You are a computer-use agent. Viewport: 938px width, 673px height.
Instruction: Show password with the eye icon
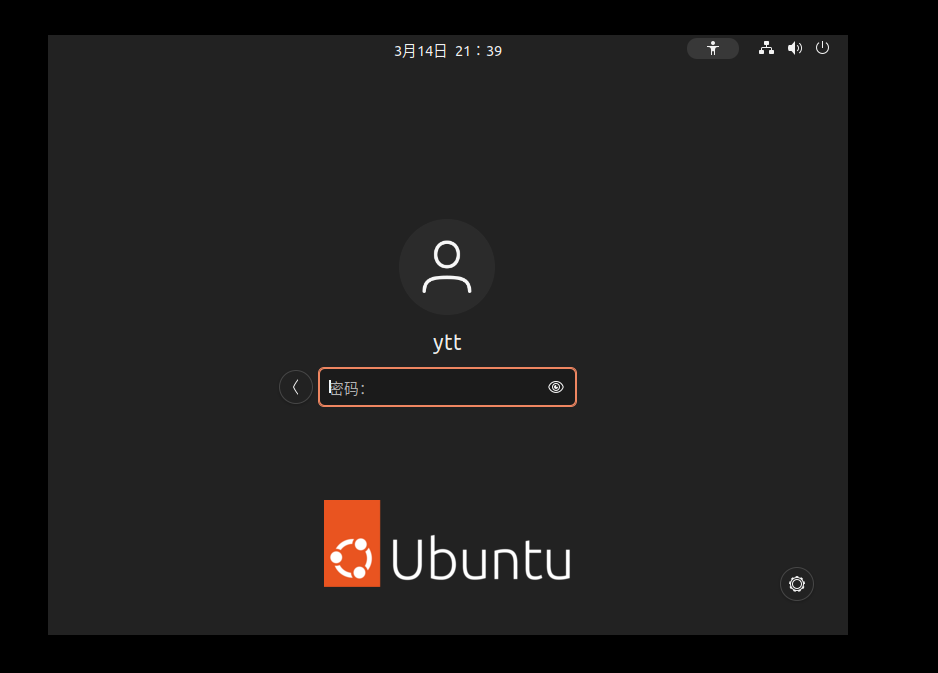coord(556,387)
